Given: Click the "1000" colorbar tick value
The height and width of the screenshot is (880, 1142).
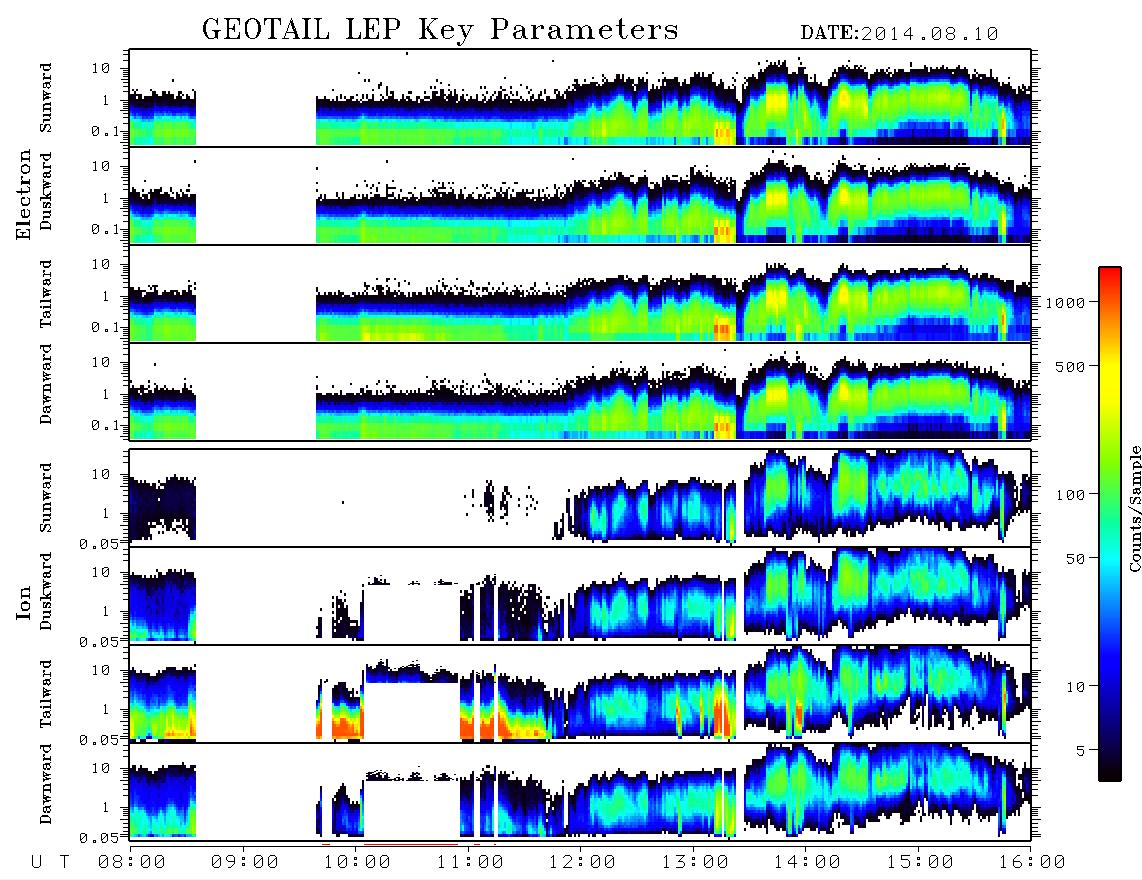Looking at the screenshot, I should (x=1065, y=303).
